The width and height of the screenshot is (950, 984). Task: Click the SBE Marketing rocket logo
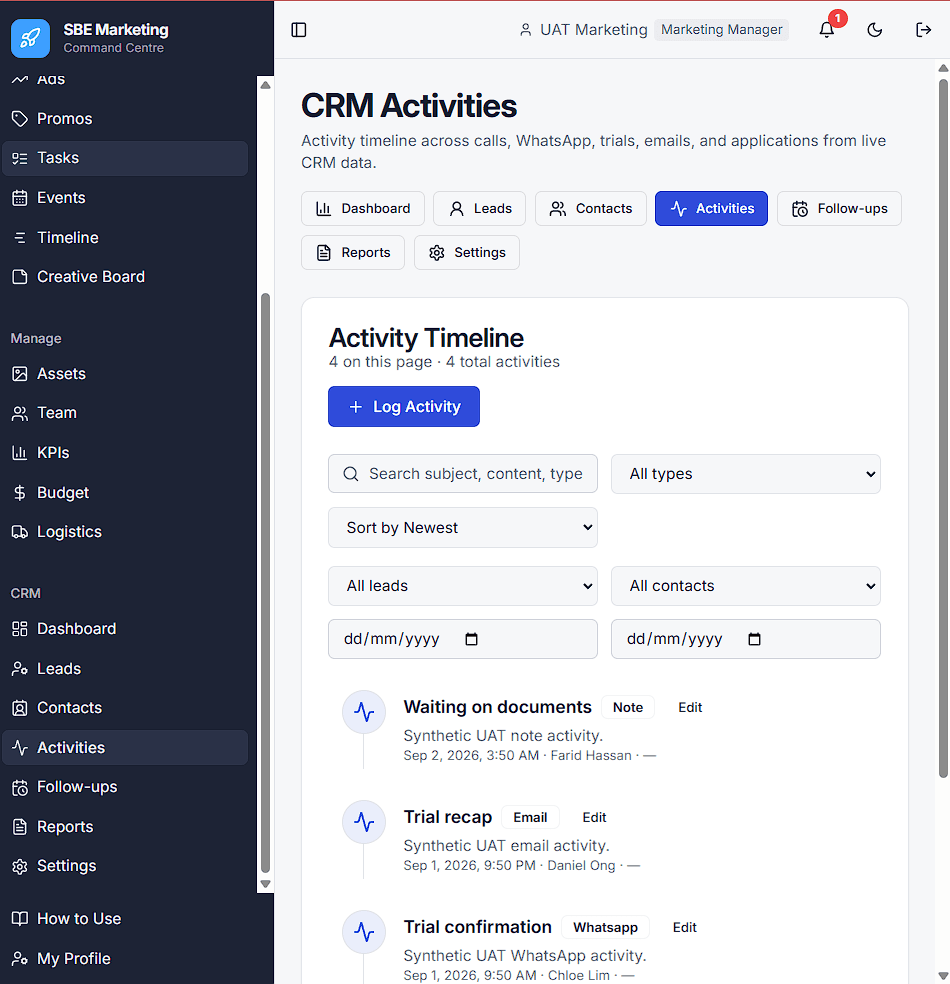tap(30, 38)
